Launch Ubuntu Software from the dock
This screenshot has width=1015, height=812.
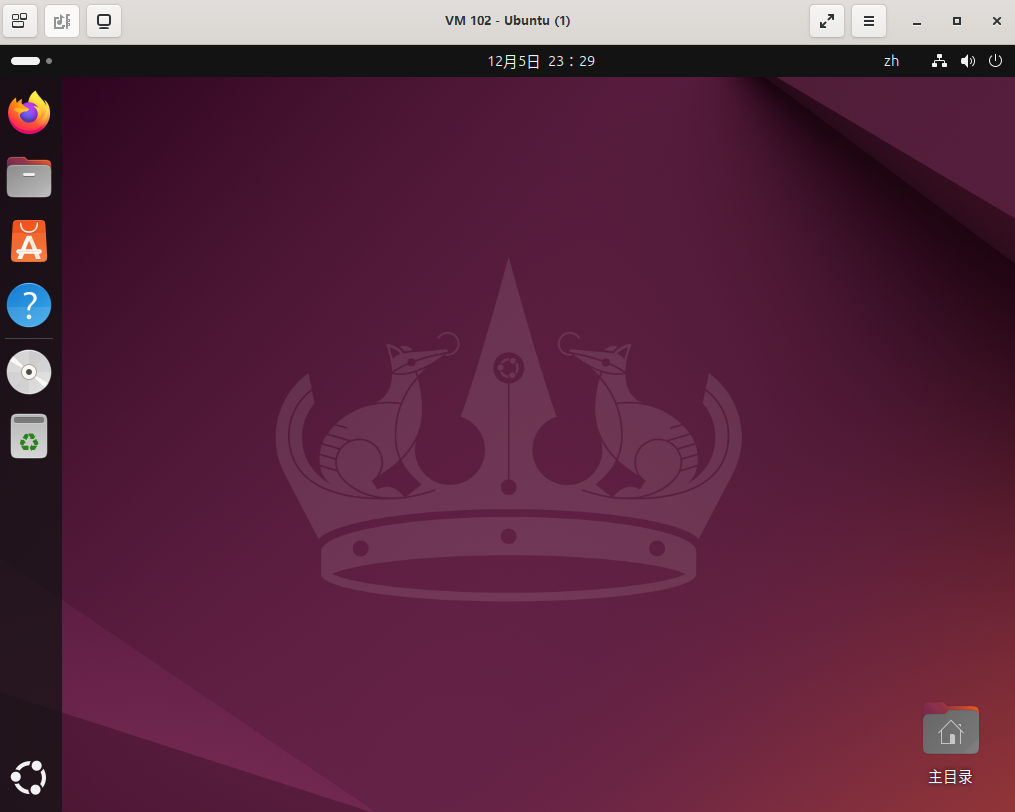[x=28, y=241]
